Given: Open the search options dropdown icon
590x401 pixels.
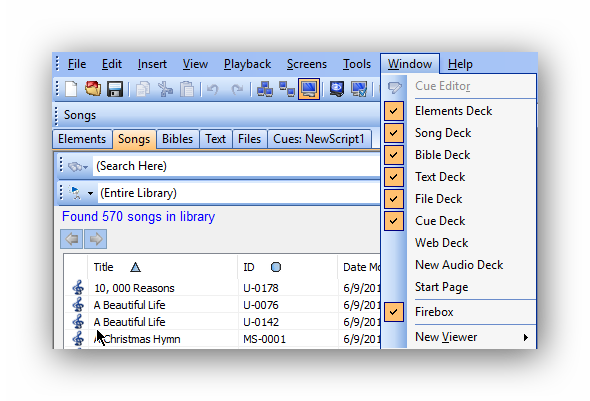Looking at the screenshot, I should pyautogui.click(x=78, y=166).
